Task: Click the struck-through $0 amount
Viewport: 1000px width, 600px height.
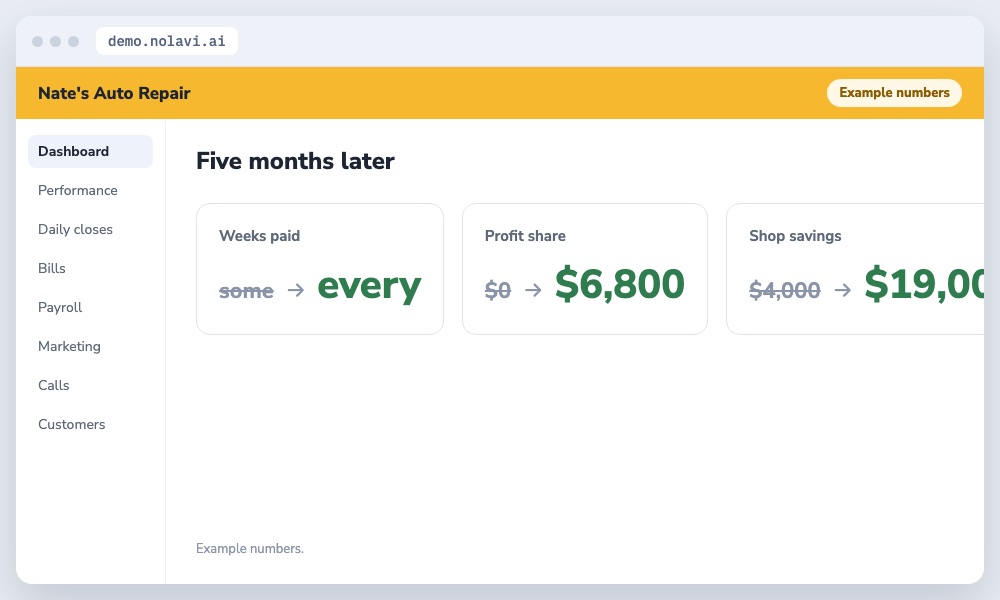Action: [x=498, y=290]
